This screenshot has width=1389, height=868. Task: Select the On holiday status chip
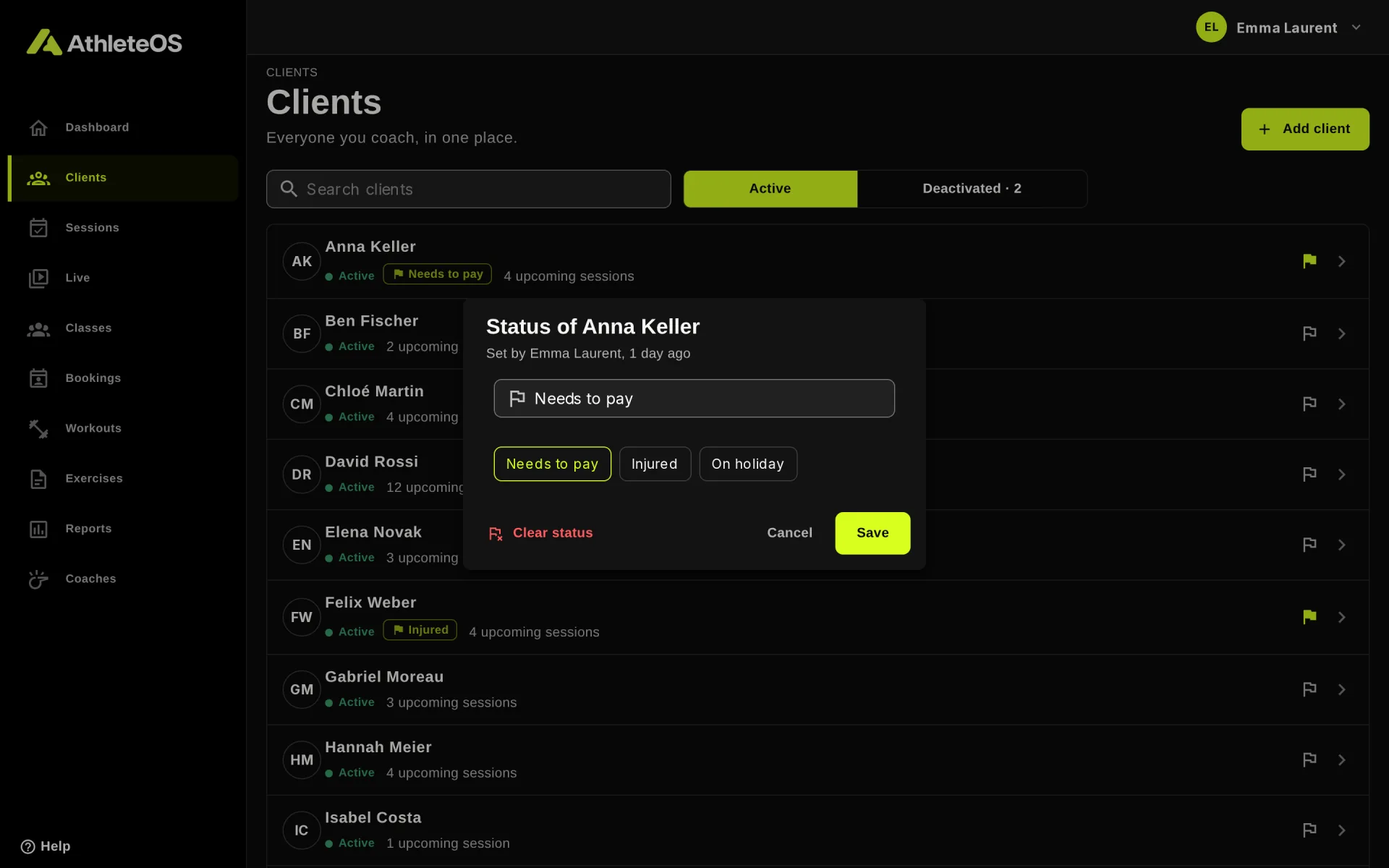point(748,464)
